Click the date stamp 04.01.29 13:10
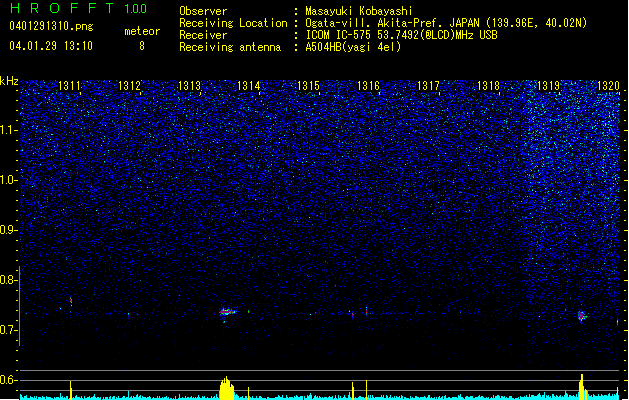Screen dimensions: 629x400 51,46
